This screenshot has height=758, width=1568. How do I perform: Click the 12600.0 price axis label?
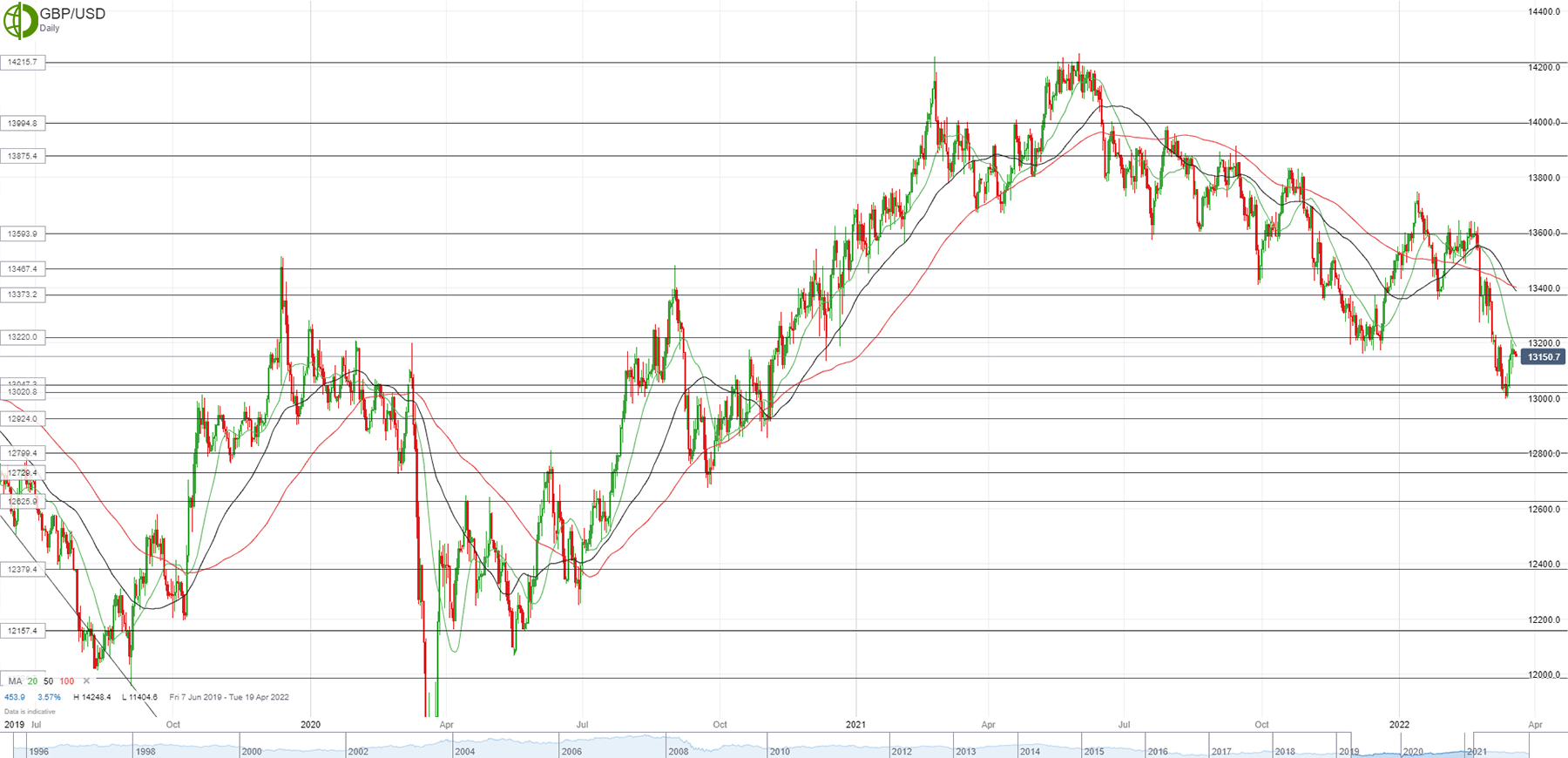(1544, 510)
